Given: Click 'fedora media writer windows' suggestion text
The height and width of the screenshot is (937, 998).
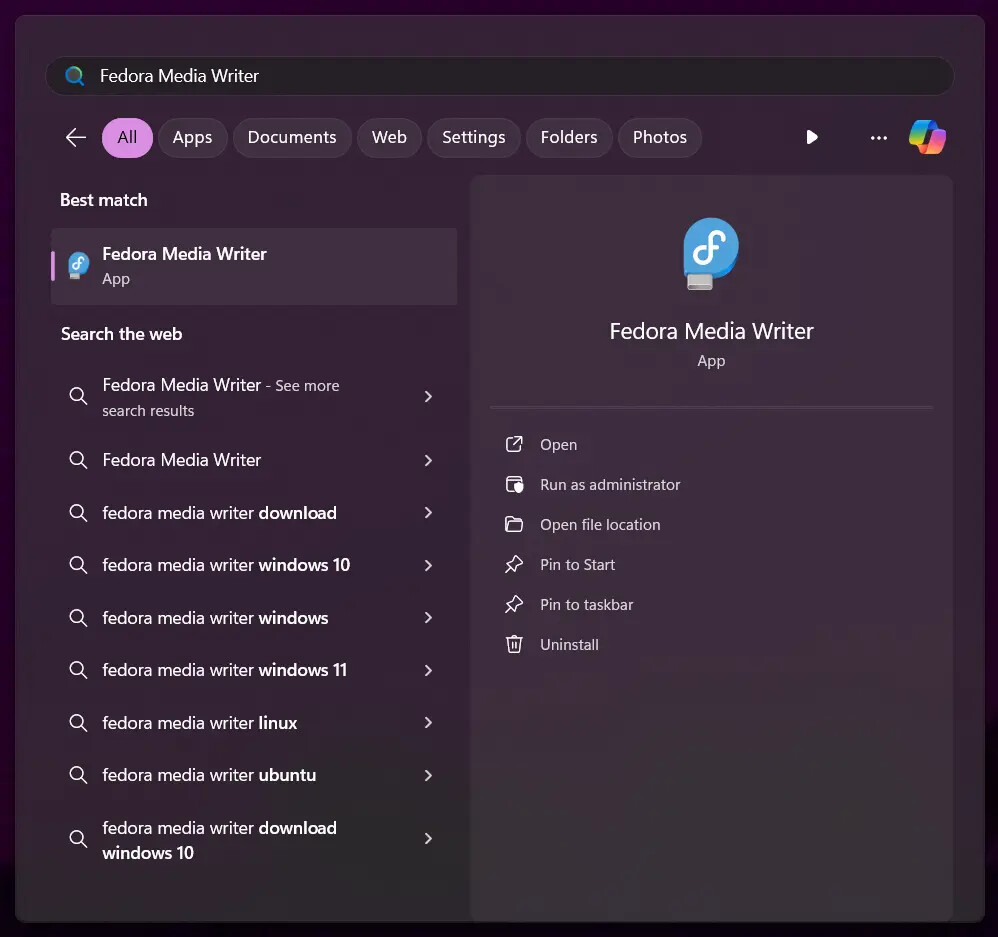Looking at the screenshot, I should pyautogui.click(x=215, y=617).
